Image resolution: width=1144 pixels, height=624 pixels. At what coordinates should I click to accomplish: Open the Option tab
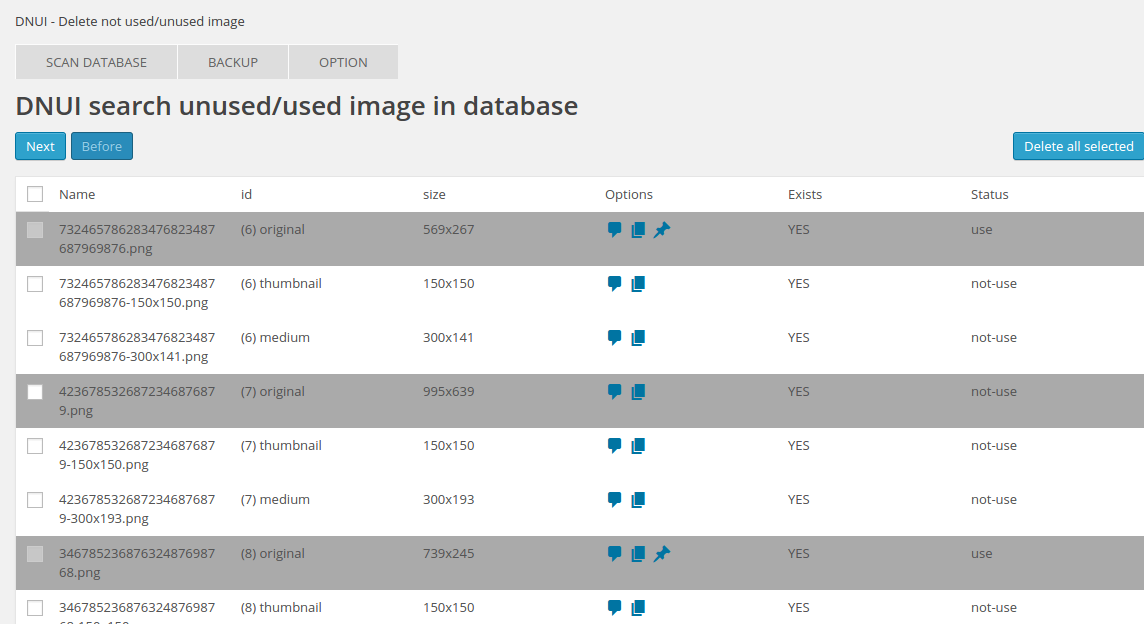pyautogui.click(x=343, y=62)
